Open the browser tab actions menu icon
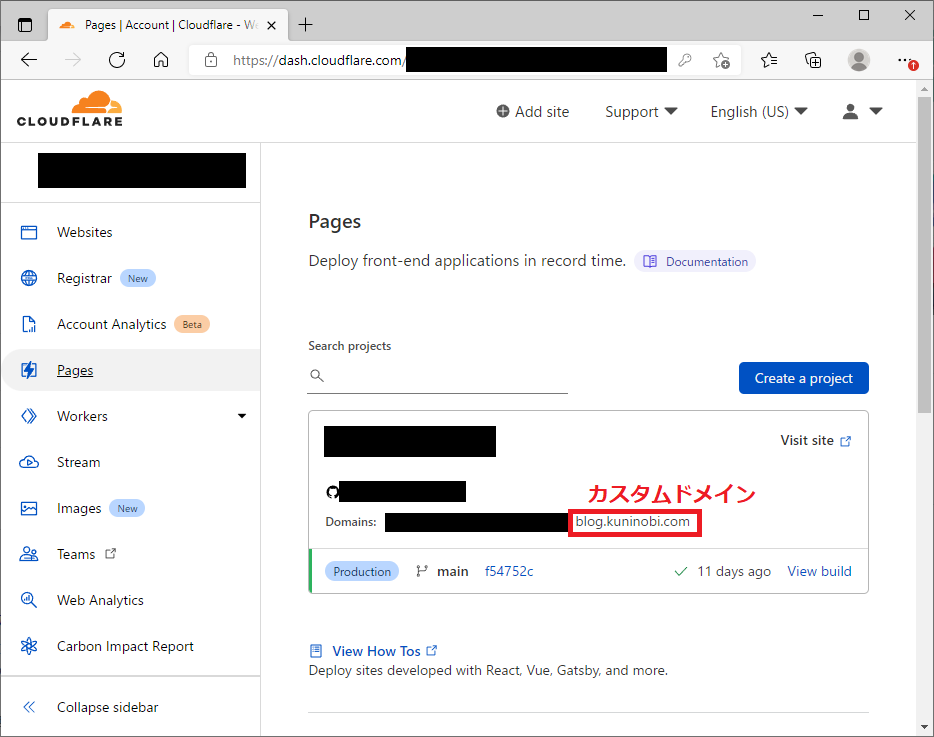The image size is (934, 737). [25, 25]
